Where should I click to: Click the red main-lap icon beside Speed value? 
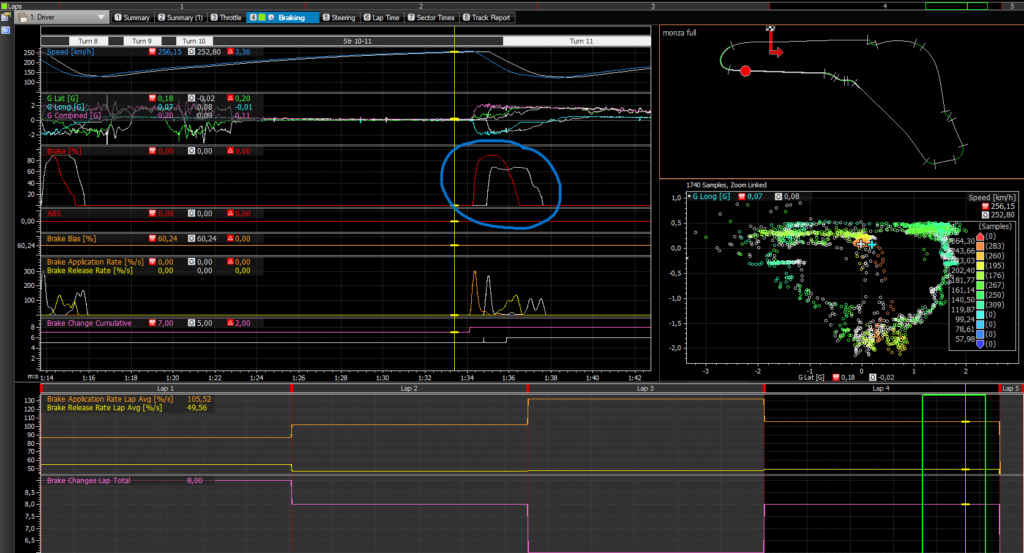point(152,51)
